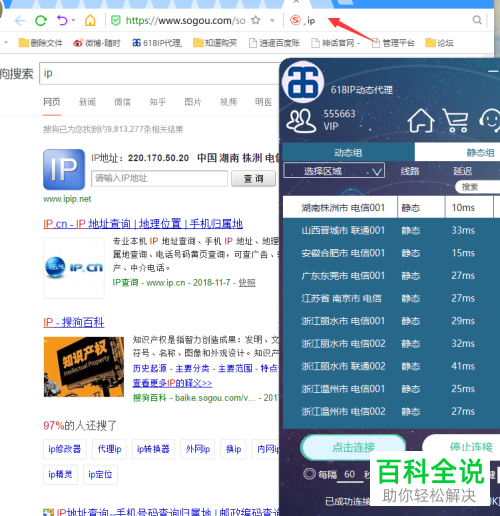Reload page with green refresh icon
This screenshot has width=500, height=516.
41,21
